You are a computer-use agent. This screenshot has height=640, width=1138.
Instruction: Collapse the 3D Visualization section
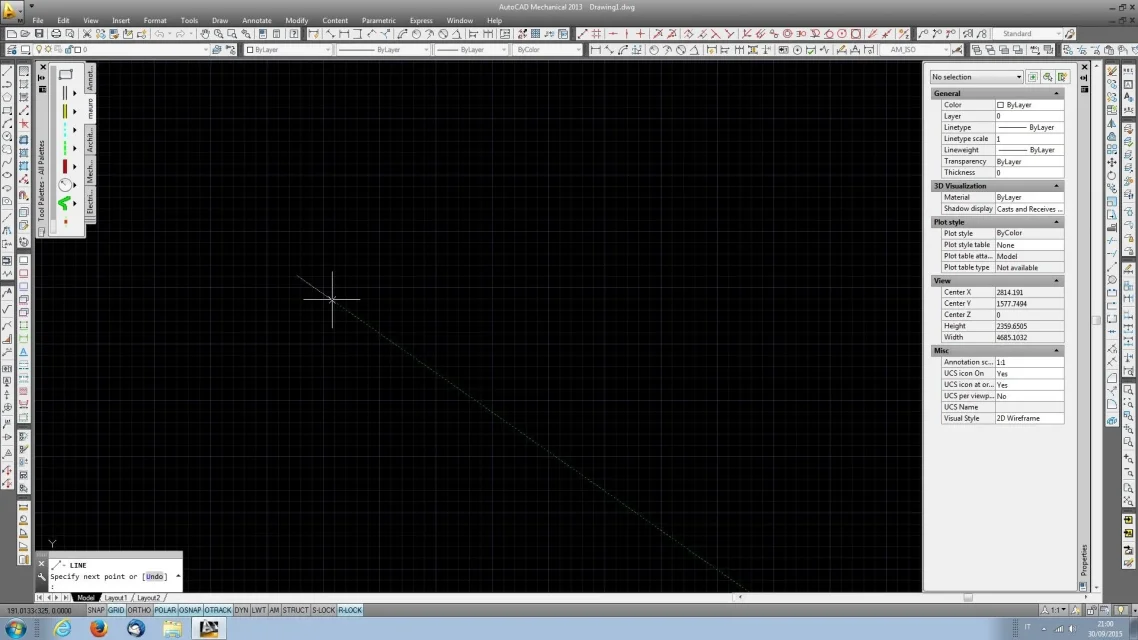(x=1056, y=186)
